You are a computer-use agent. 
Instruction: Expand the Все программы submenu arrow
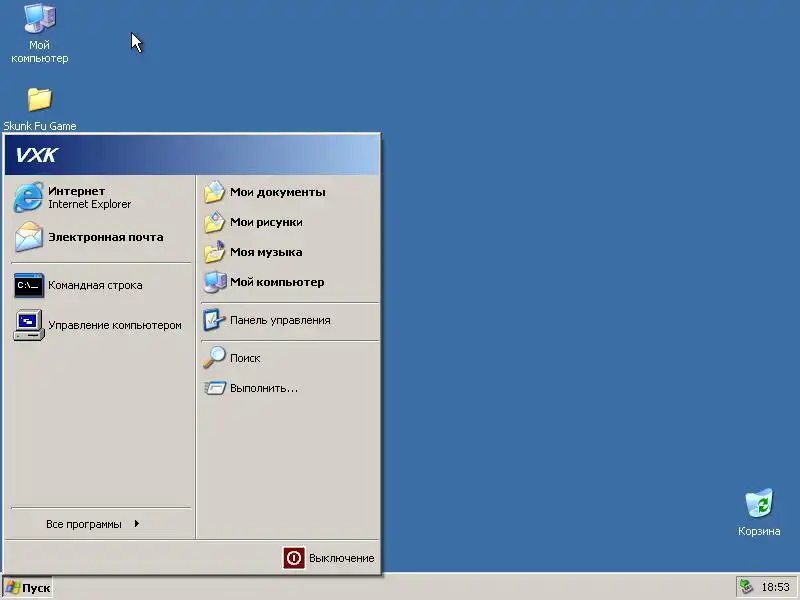[x=137, y=524]
